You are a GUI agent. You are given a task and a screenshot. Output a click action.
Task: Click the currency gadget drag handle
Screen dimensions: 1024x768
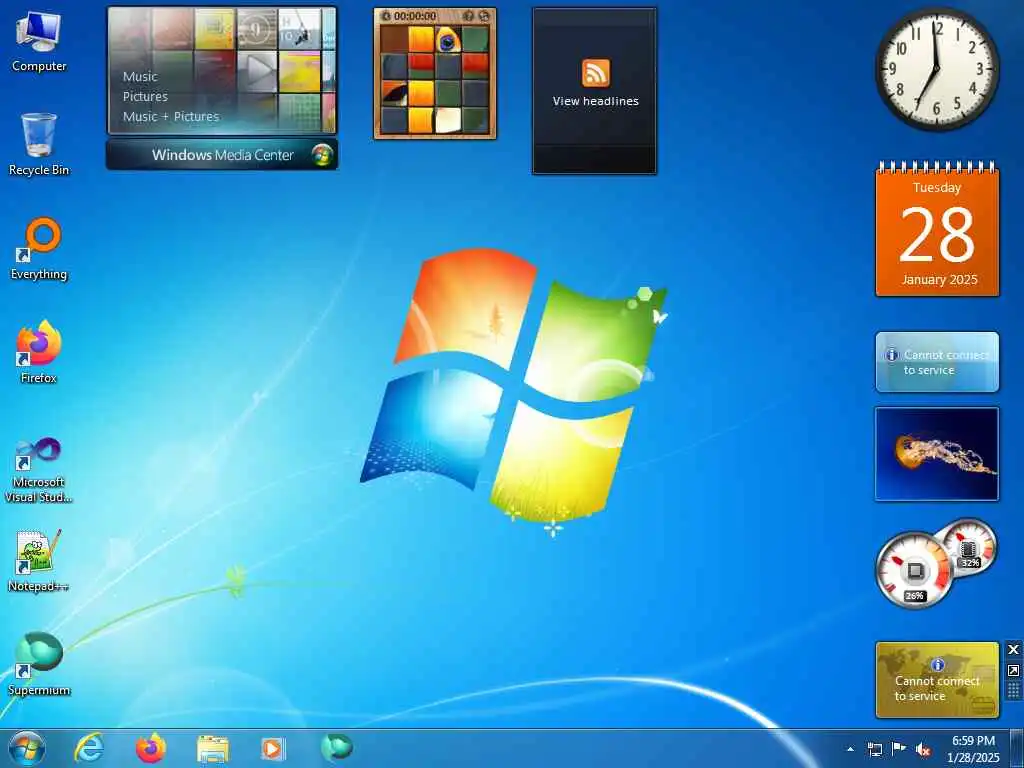tap(1013, 690)
